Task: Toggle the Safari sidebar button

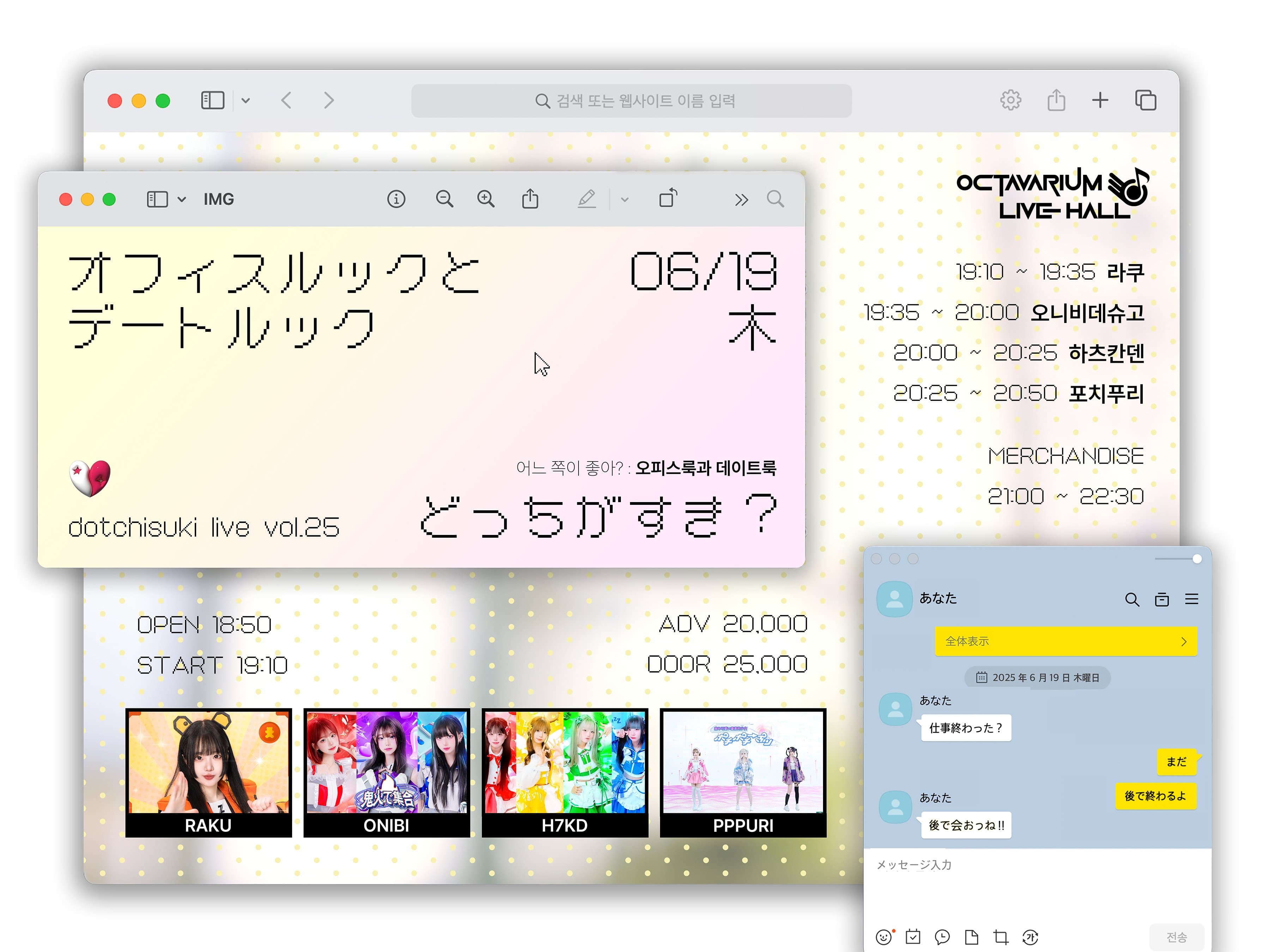Action: coord(212,100)
